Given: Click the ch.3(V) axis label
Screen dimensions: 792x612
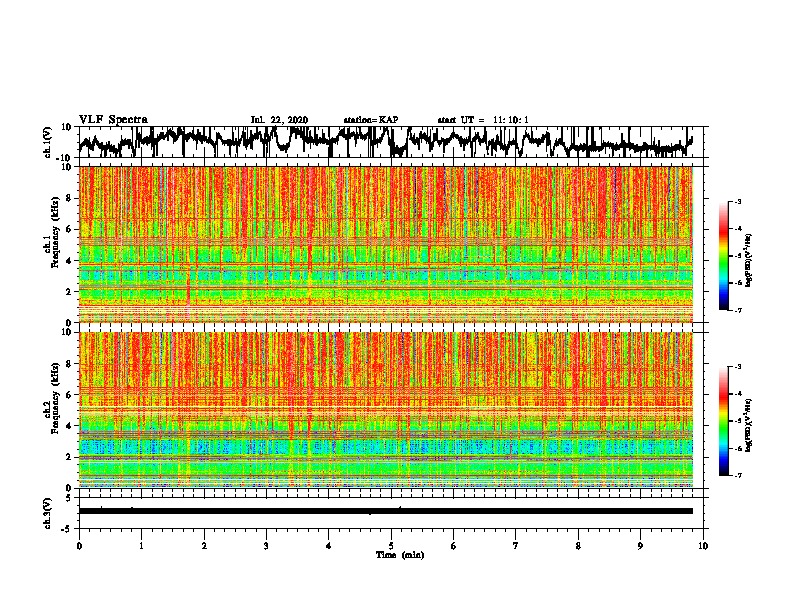Looking at the screenshot, I should coord(48,513).
